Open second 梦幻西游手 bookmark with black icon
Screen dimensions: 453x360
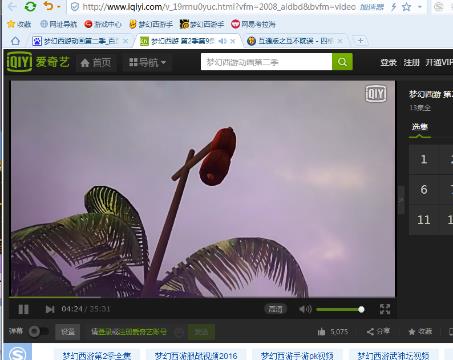(x=202, y=24)
